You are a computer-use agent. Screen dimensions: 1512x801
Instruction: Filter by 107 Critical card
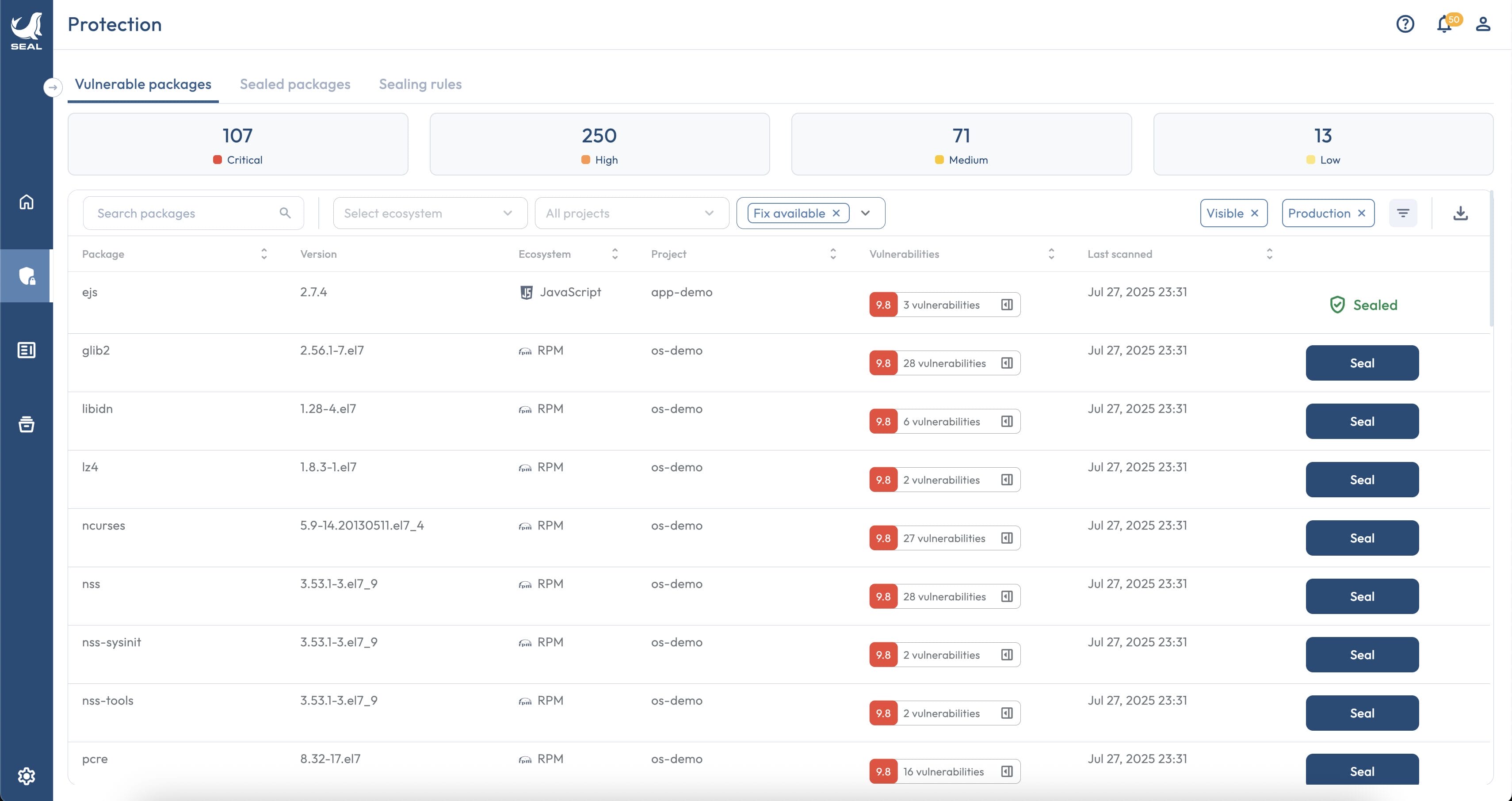[x=238, y=145]
